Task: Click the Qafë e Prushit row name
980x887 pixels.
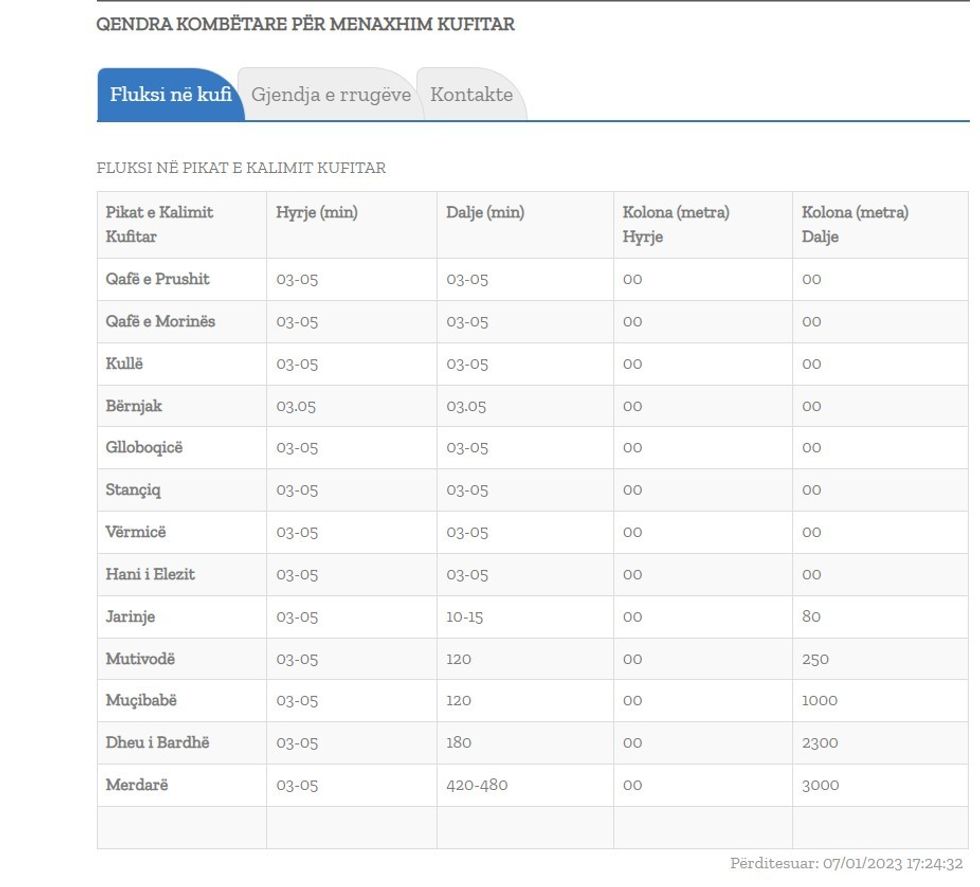Action: (158, 279)
